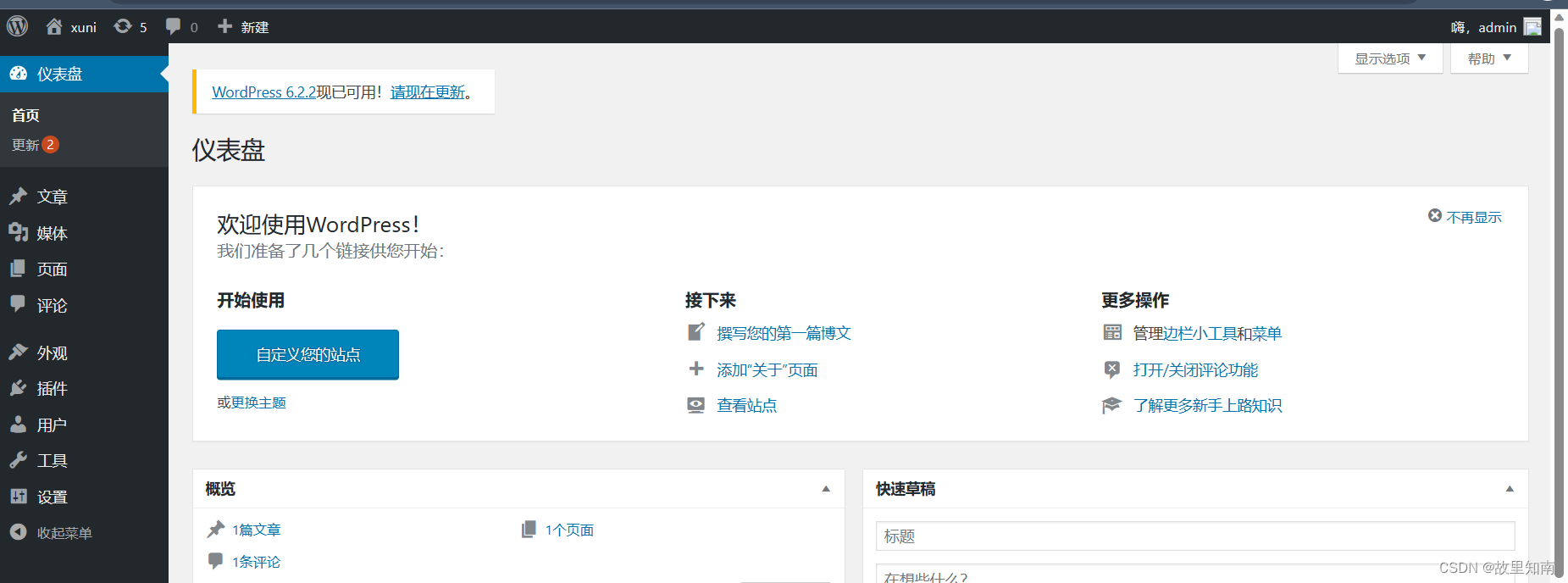This screenshot has height=583, width=1568.
Task: Open the 打开/关闭评论功能 link
Action: (x=1195, y=369)
